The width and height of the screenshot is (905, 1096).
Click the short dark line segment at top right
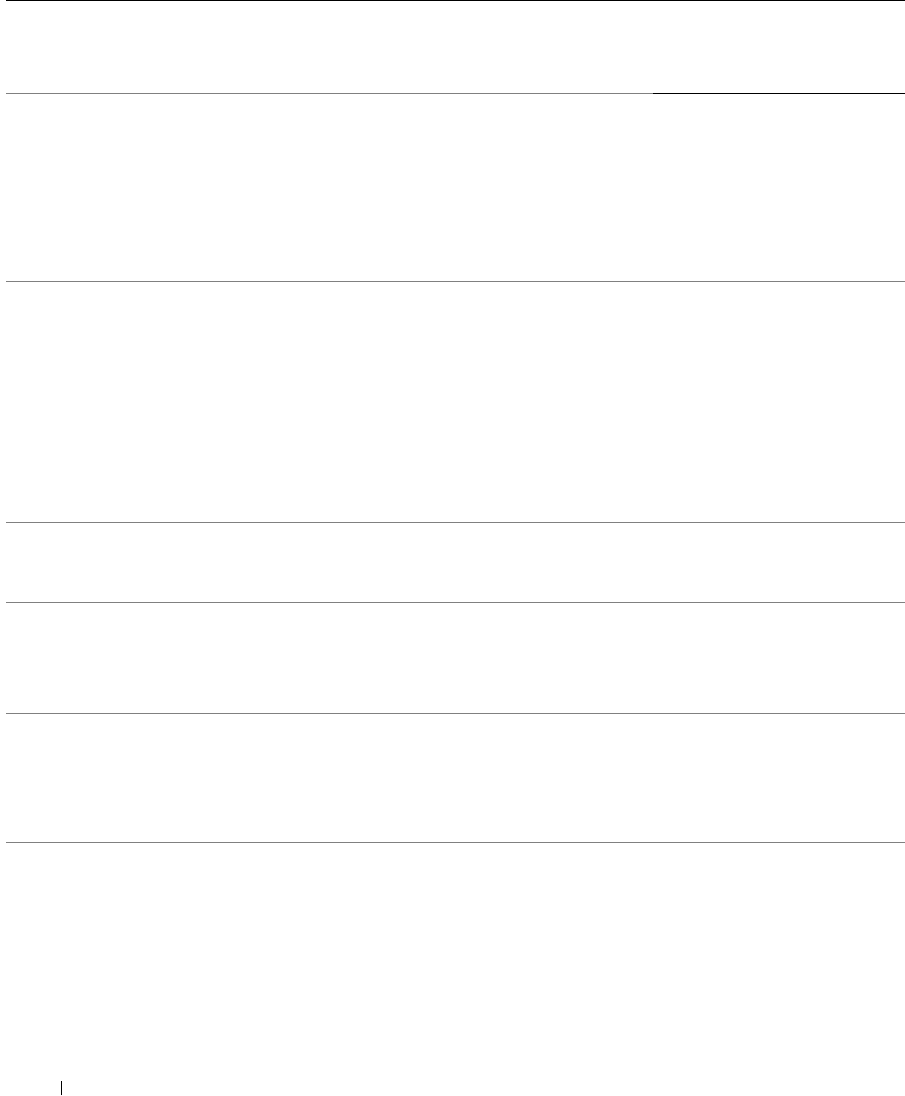(x=778, y=93)
